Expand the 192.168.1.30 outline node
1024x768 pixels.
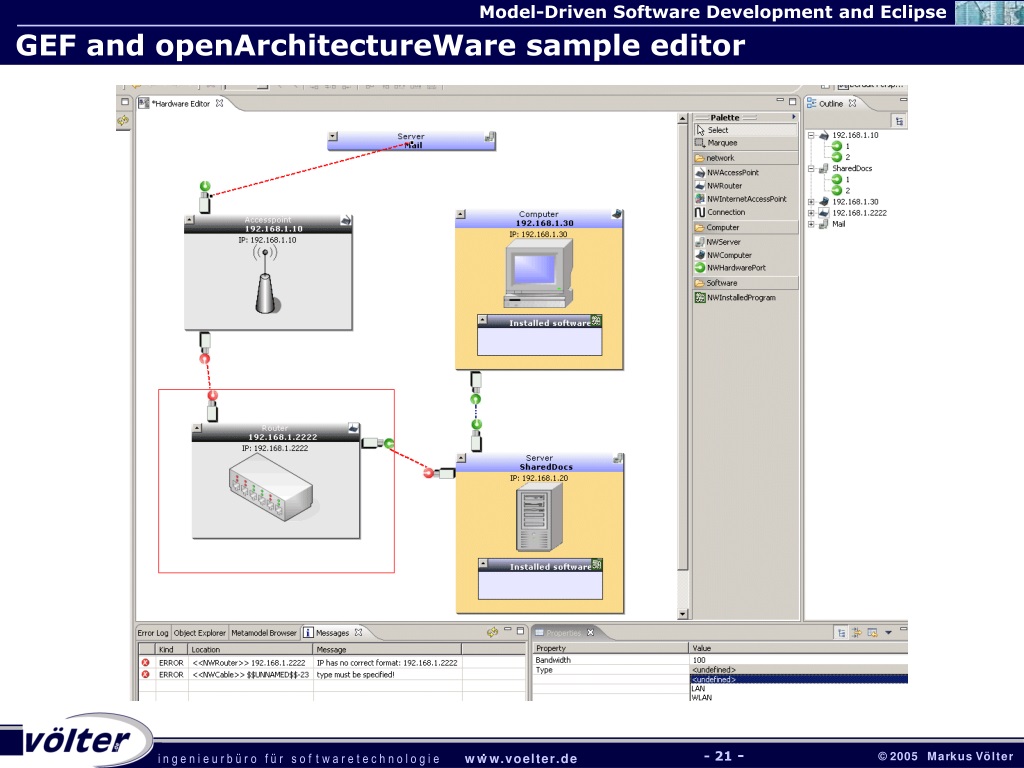click(811, 202)
